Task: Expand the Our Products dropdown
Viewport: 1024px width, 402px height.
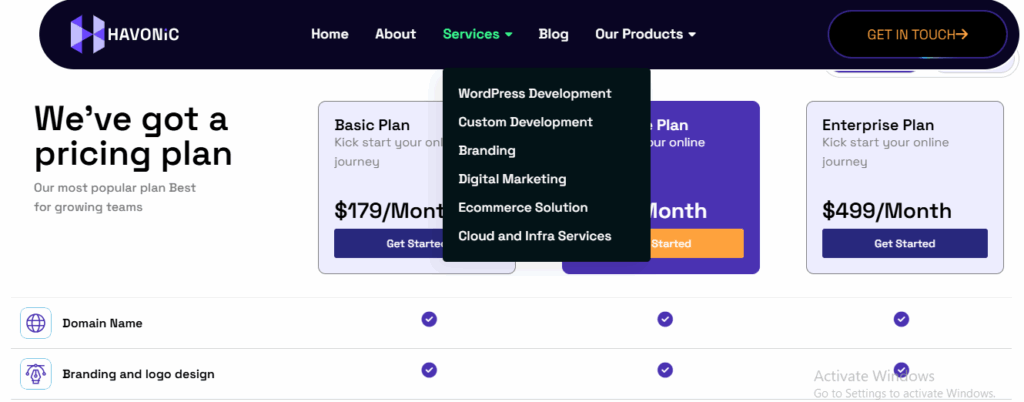Action: tap(645, 34)
